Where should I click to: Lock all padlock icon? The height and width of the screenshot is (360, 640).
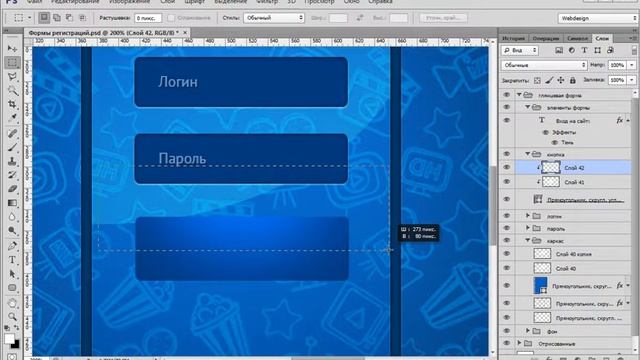click(x=573, y=80)
